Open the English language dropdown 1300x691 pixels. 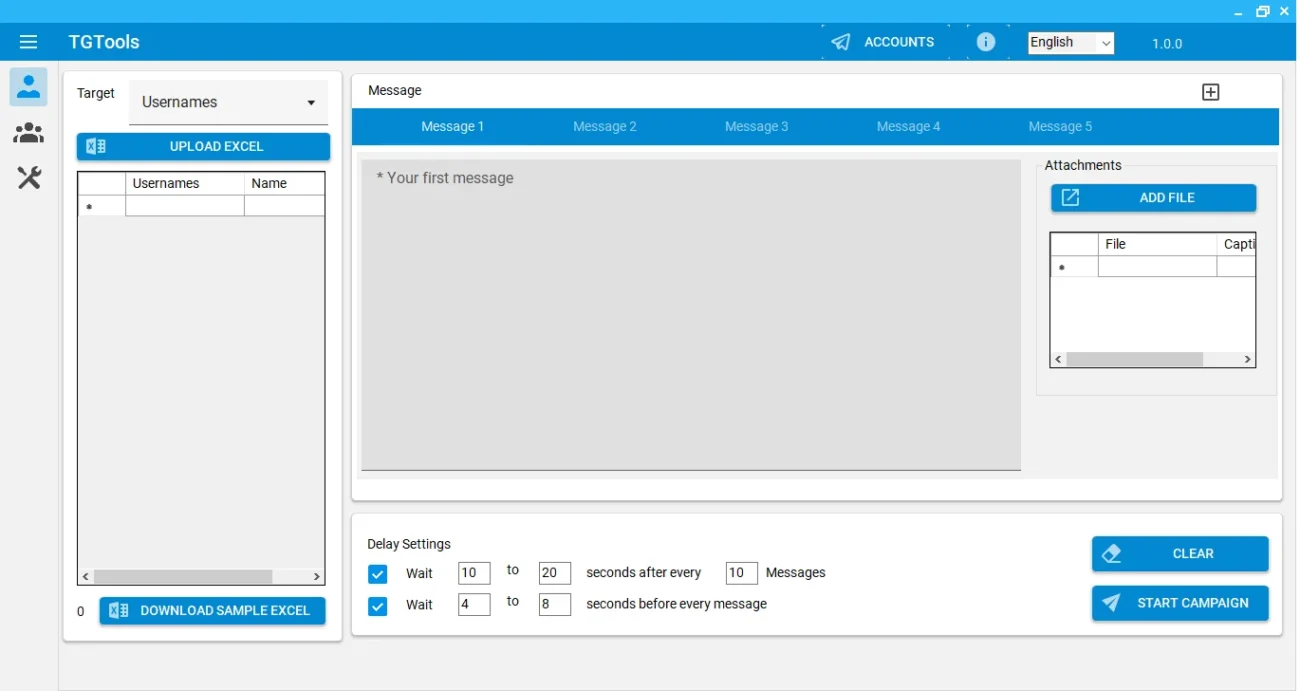[1070, 42]
